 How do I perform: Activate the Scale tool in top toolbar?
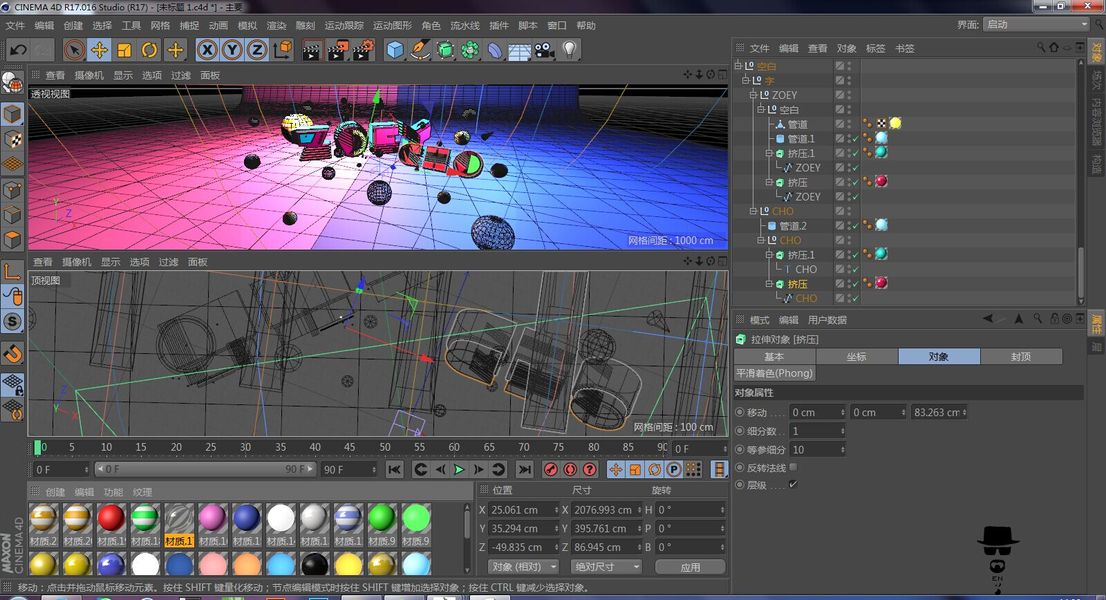[x=124, y=50]
